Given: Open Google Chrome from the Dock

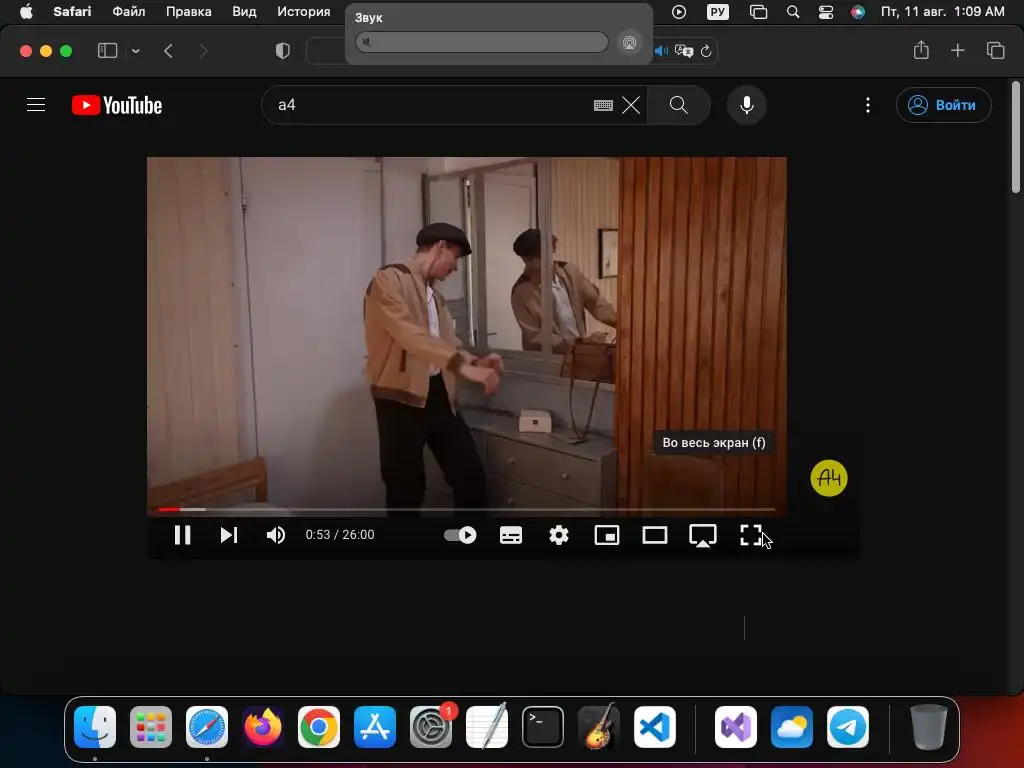Looking at the screenshot, I should click(319, 727).
